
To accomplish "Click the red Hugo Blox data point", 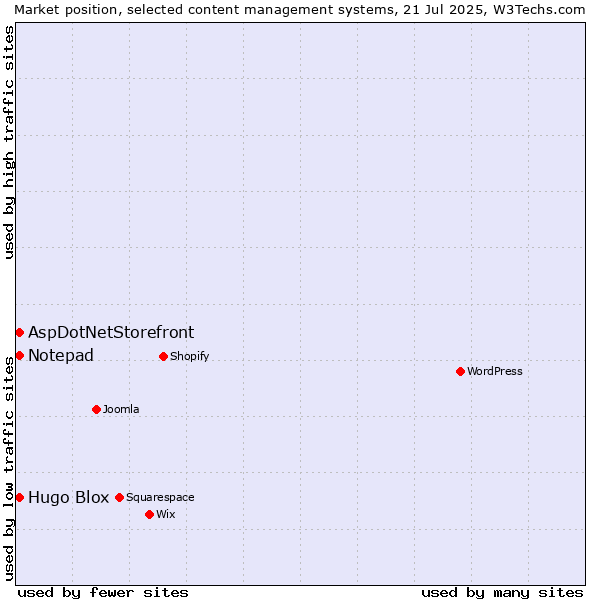I will pyautogui.click(x=20, y=497).
